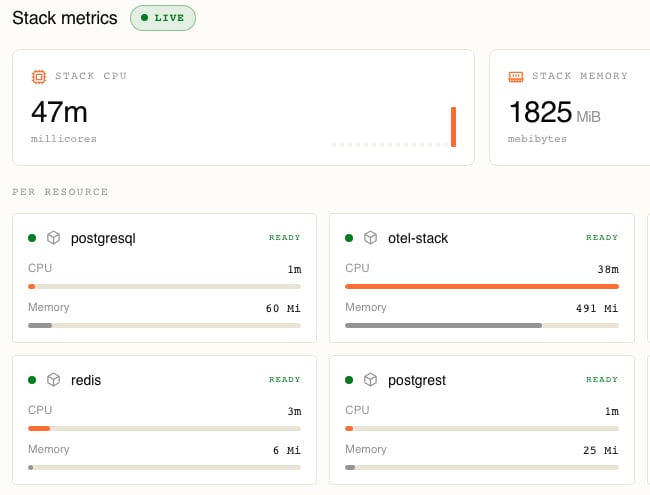Click the LIVE status badge

pos(163,18)
